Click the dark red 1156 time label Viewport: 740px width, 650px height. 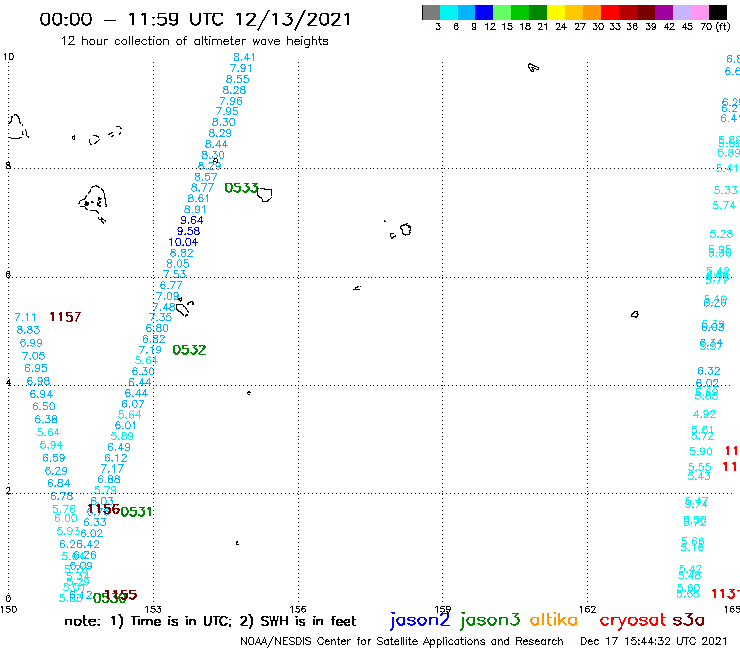coord(104,509)
